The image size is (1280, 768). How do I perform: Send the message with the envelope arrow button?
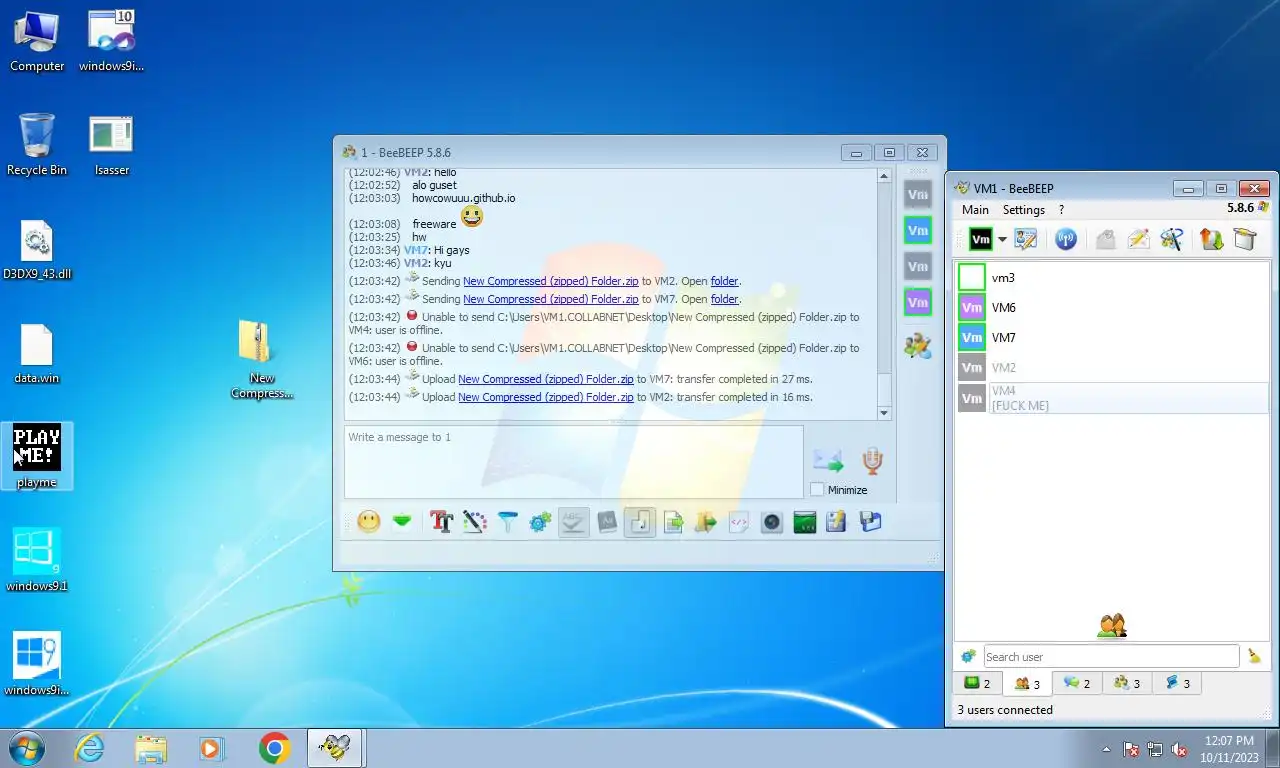pyautogui.click(x=828, y=461)
